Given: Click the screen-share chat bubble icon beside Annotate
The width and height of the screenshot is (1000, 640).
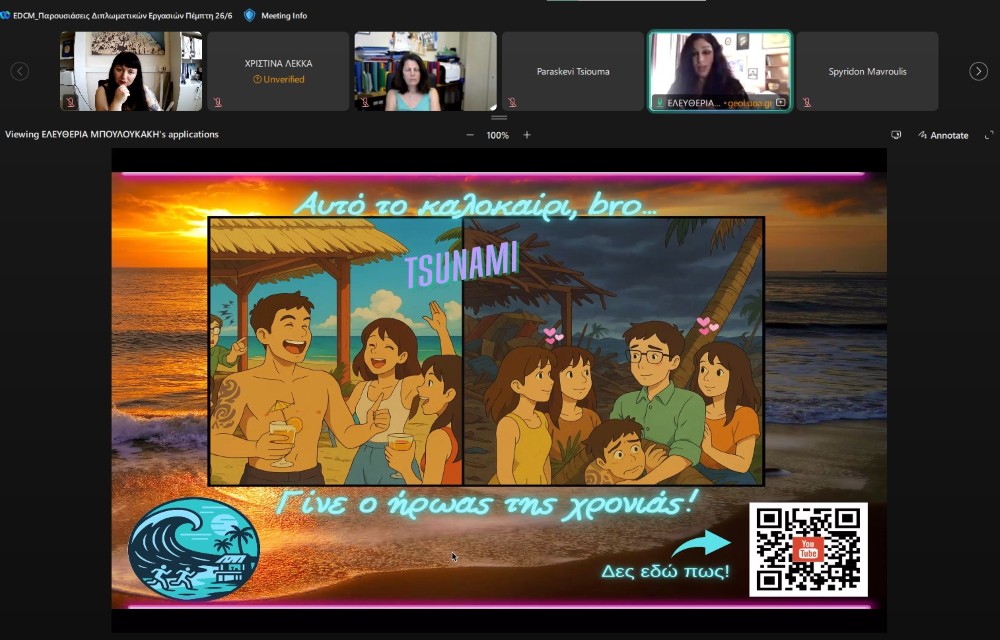Looking at the screenshot, I should coord(896,135).
